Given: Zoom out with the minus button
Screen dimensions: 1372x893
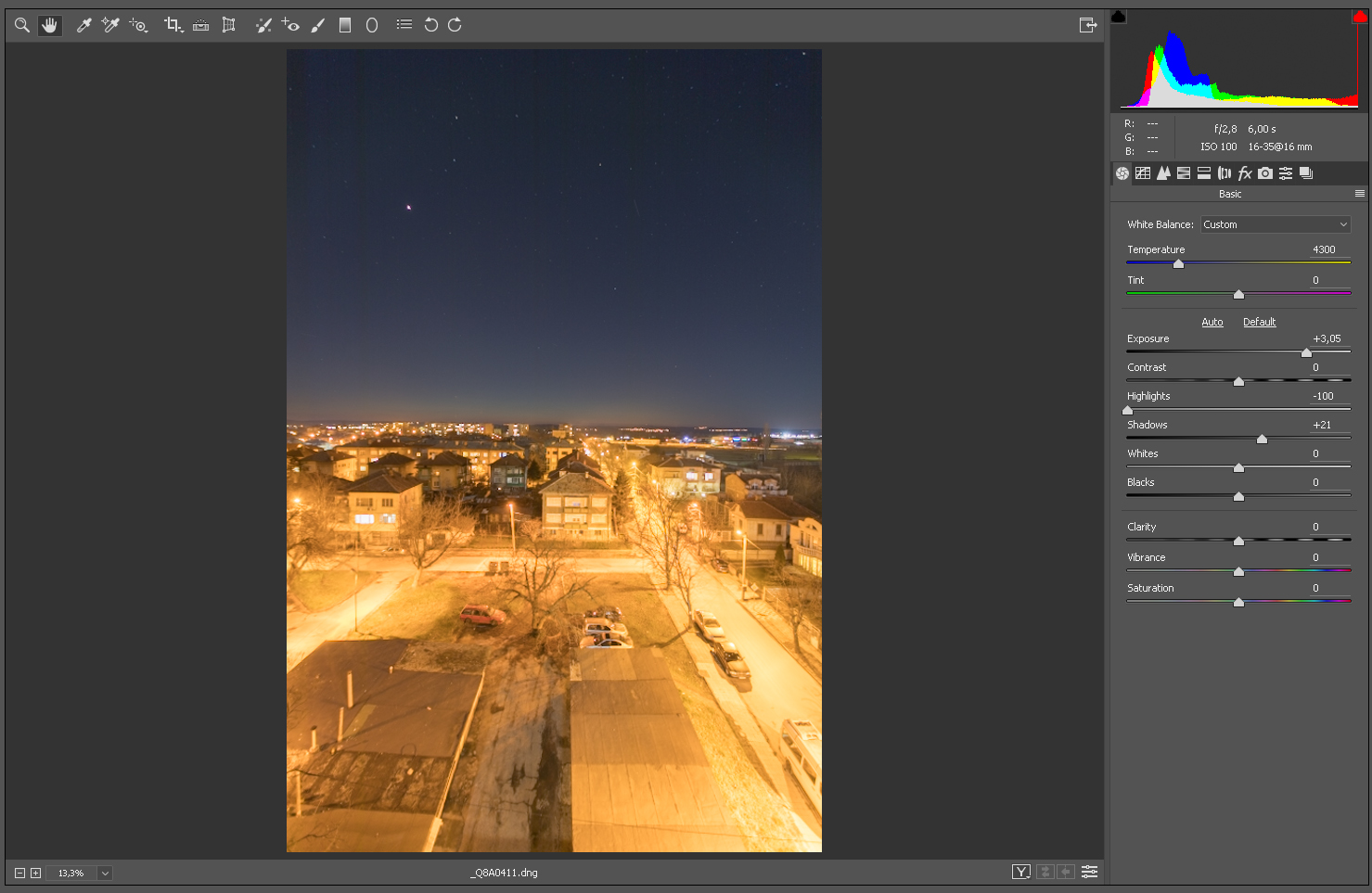Looking at the screenshot, I should 19,873.
